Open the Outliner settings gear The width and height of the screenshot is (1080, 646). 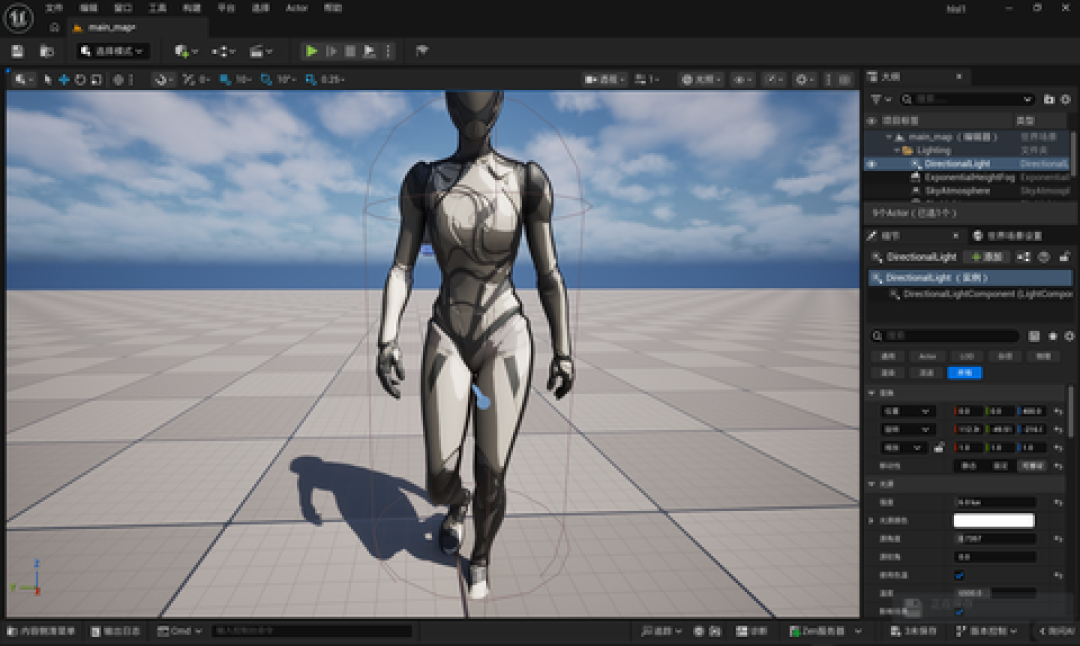[1066, 100]
